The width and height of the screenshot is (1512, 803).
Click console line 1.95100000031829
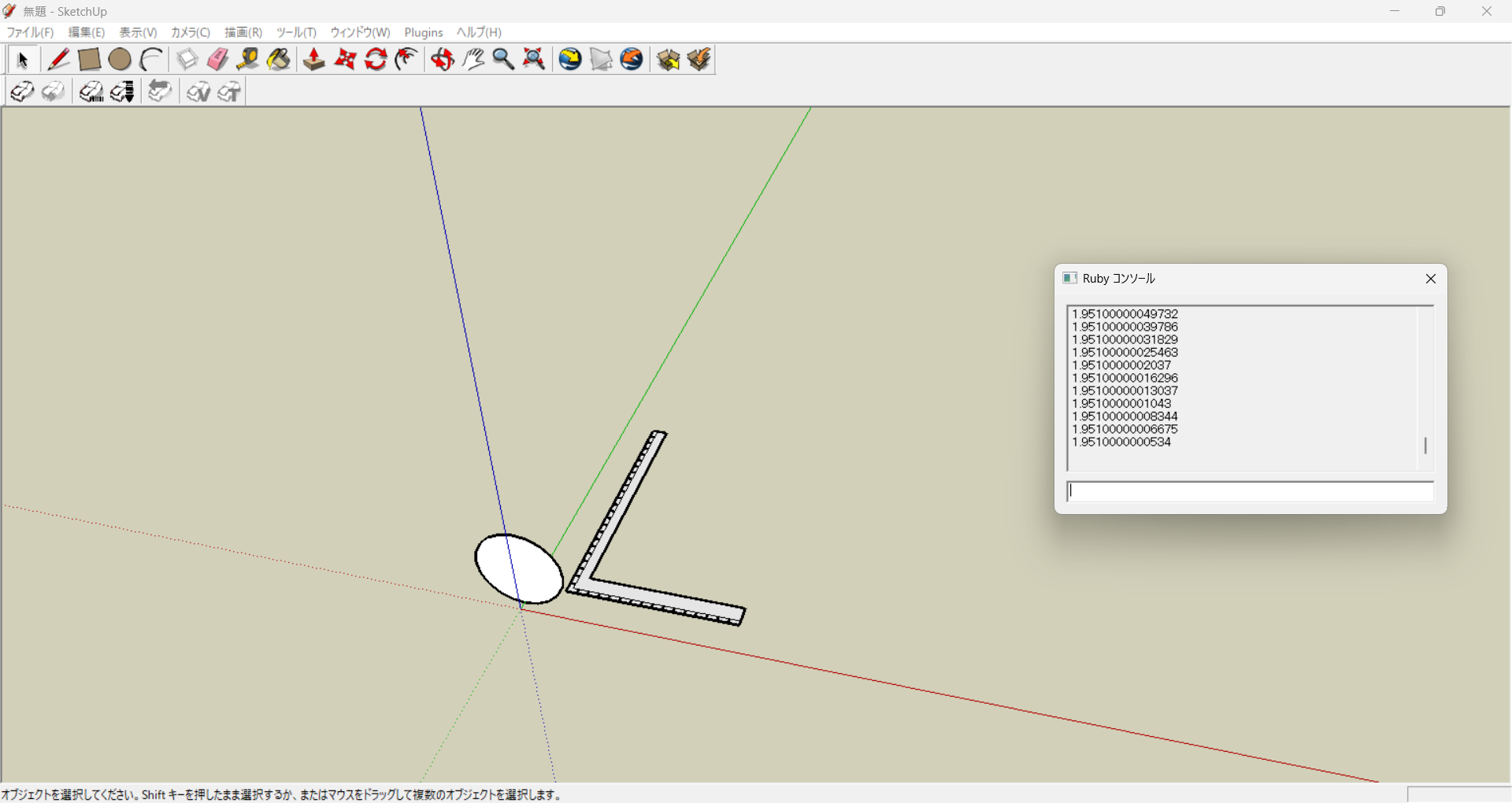pyautogui.click(x=1125, y=339)
